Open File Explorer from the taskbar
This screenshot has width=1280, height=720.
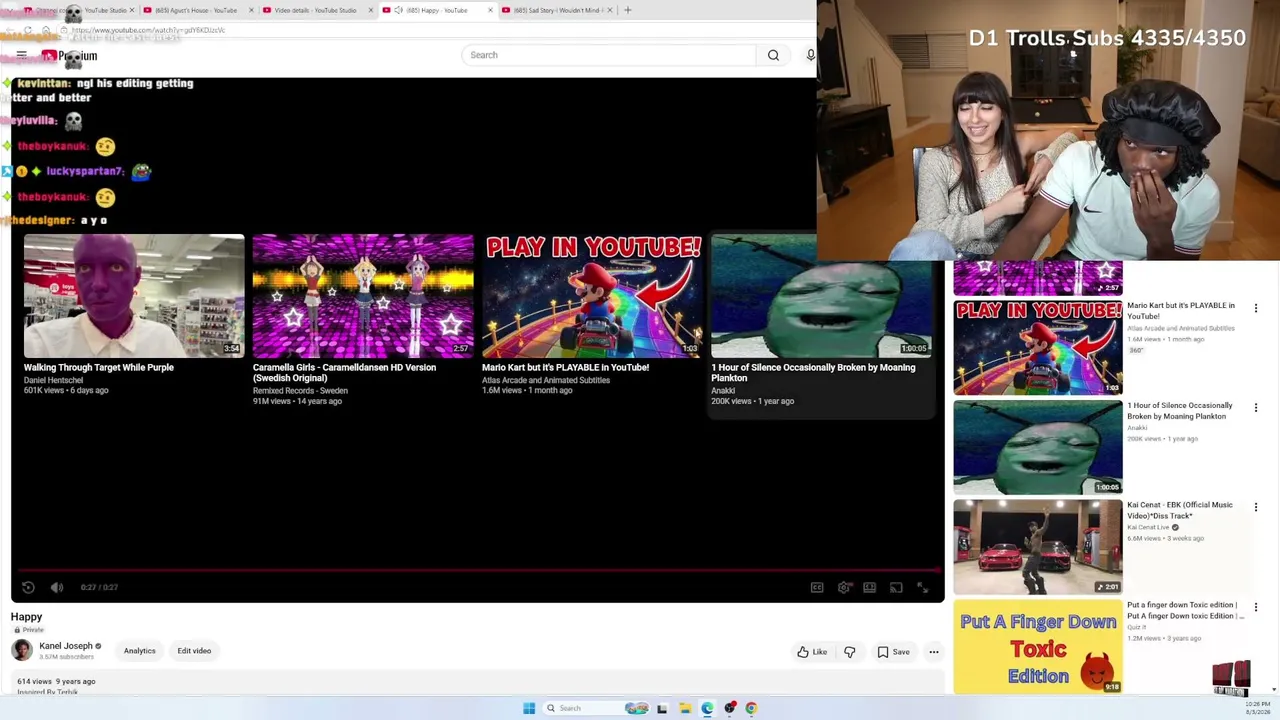tap(685, 708)
